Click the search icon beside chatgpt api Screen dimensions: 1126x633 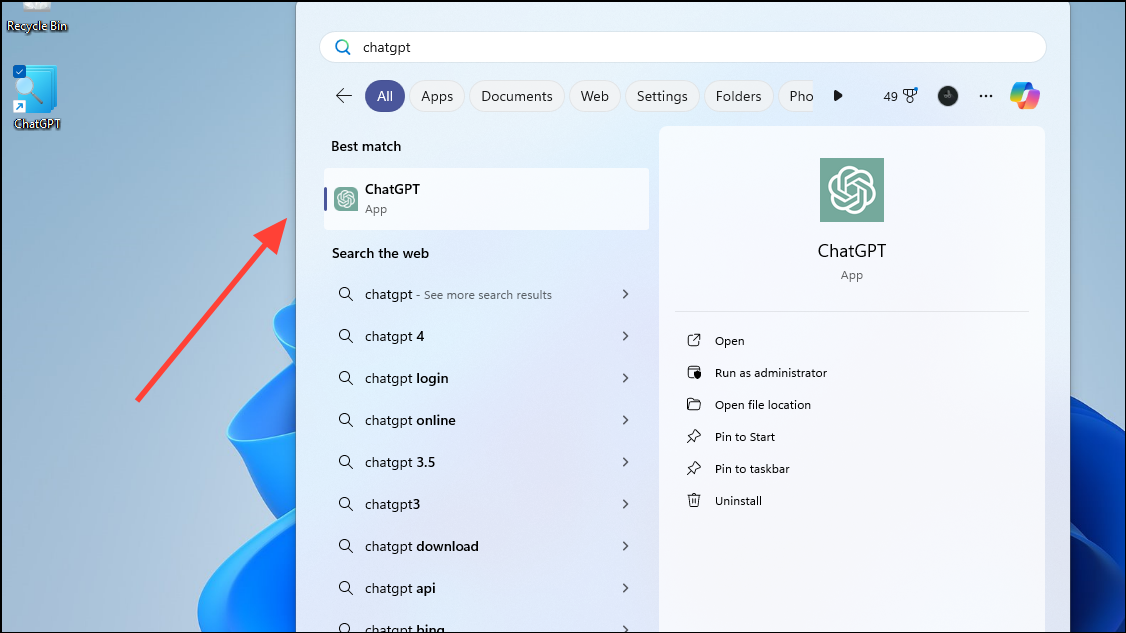(x=345, y=588)
